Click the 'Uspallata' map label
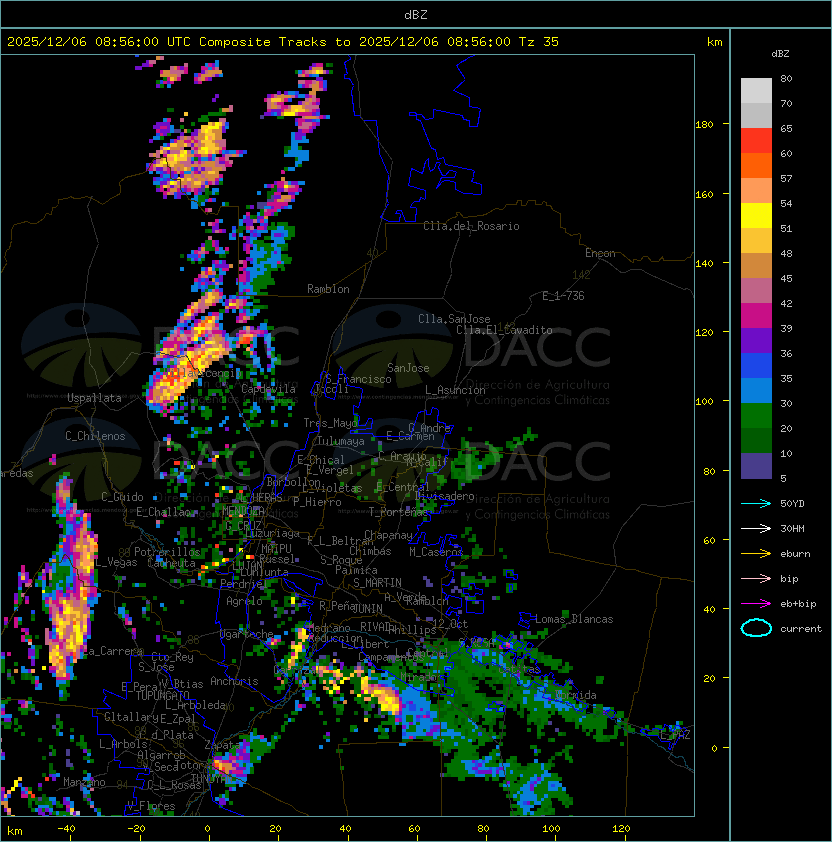Image resolution: width=832 pixels, height=842 pixels. point(94,398)
